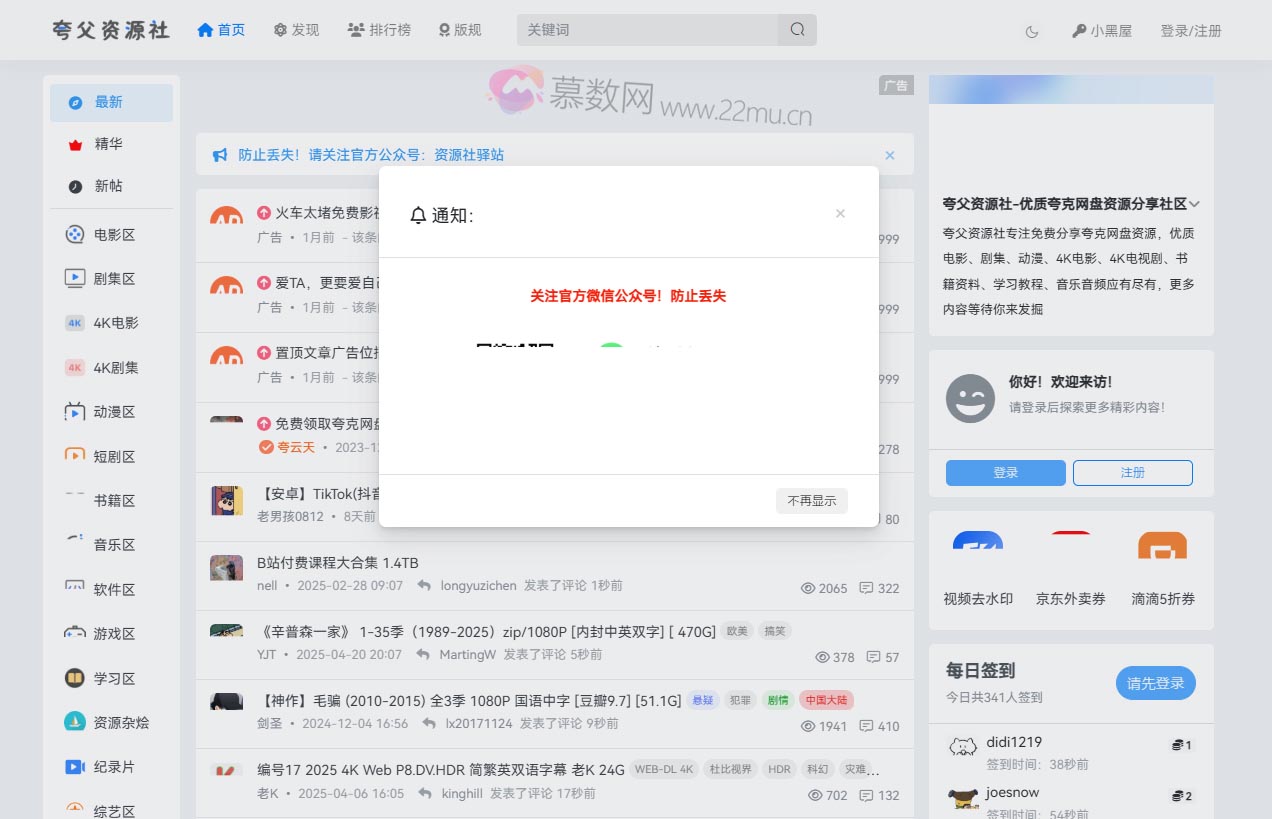Select the 4K电影 category icon
Image resolution: width=1272 pixels, height=819 pixels.
[74, 322]
